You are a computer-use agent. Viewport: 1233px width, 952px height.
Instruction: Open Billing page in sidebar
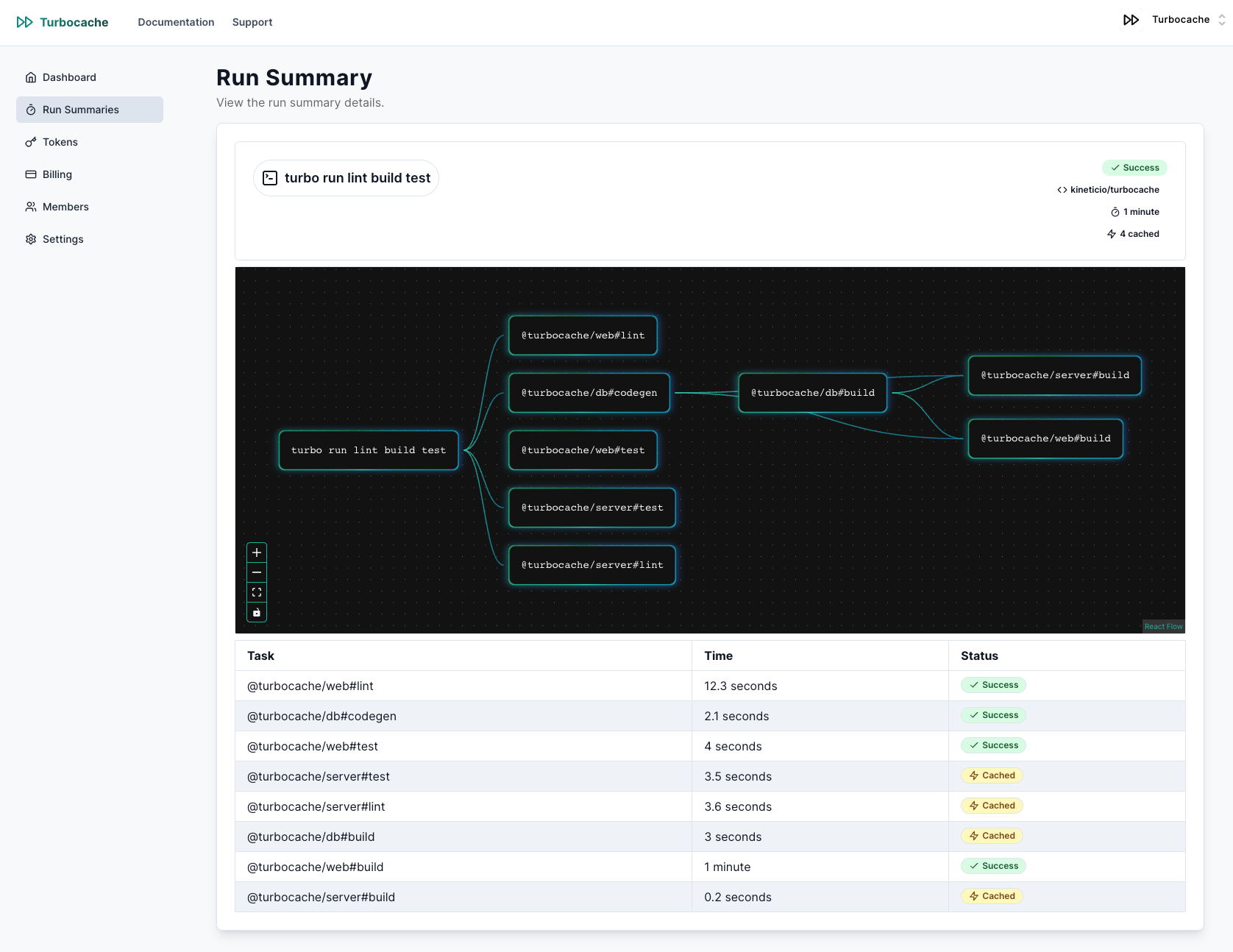(90, 174)
